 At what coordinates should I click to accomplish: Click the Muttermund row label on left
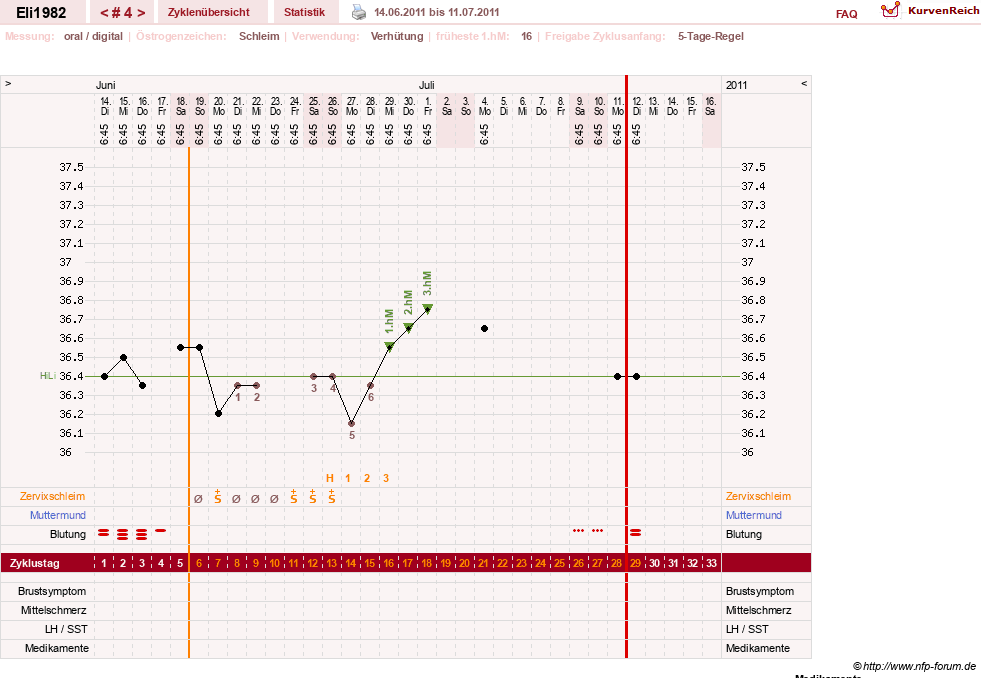58,515
